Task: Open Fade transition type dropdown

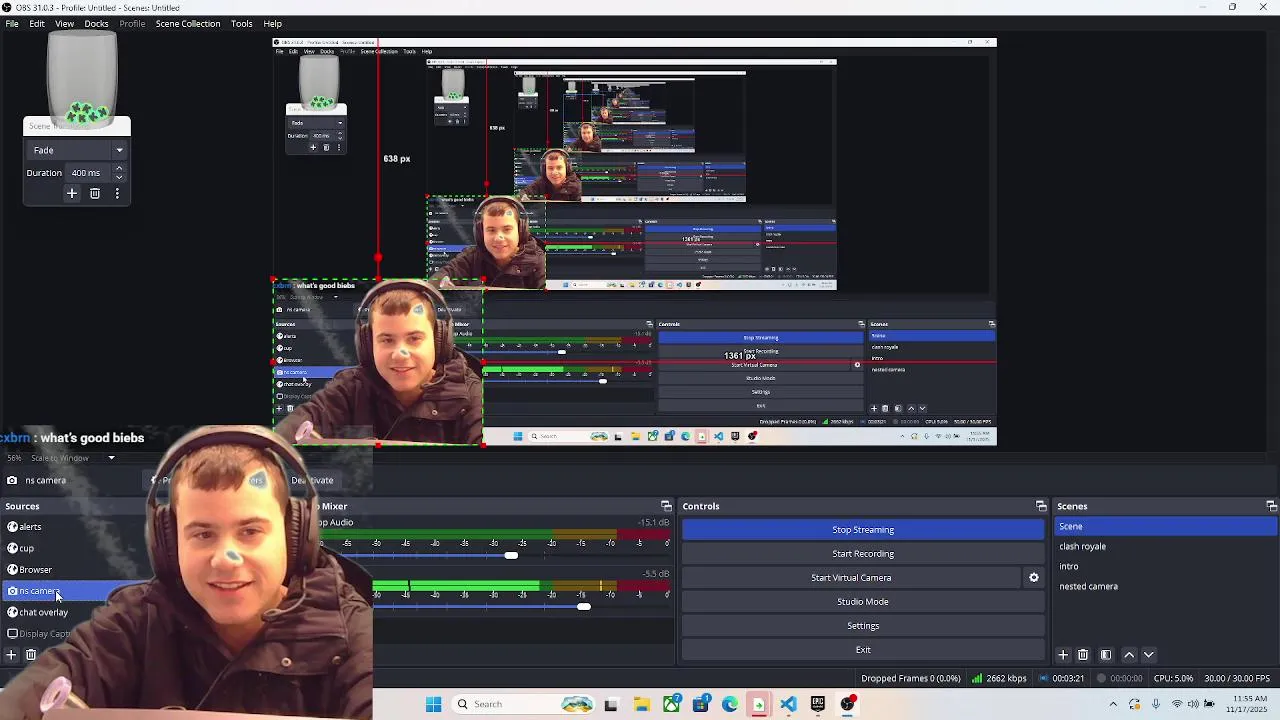Action: (77, 150)
